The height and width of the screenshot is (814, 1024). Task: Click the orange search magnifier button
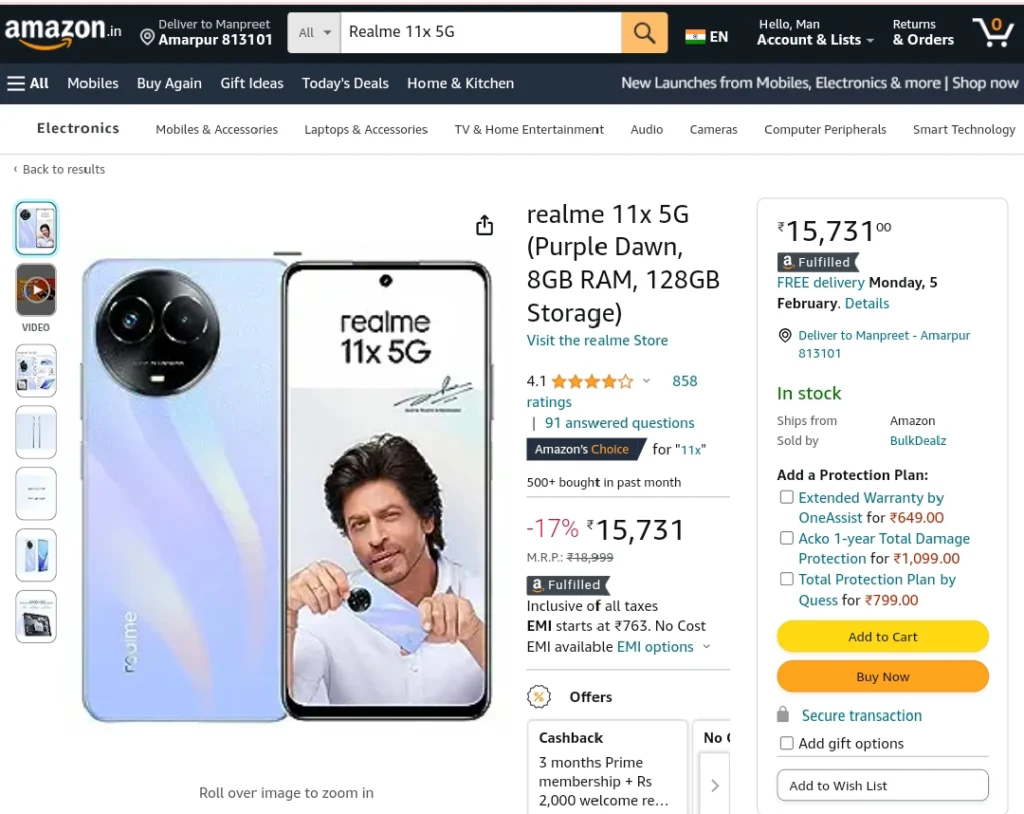pos(644,32)
